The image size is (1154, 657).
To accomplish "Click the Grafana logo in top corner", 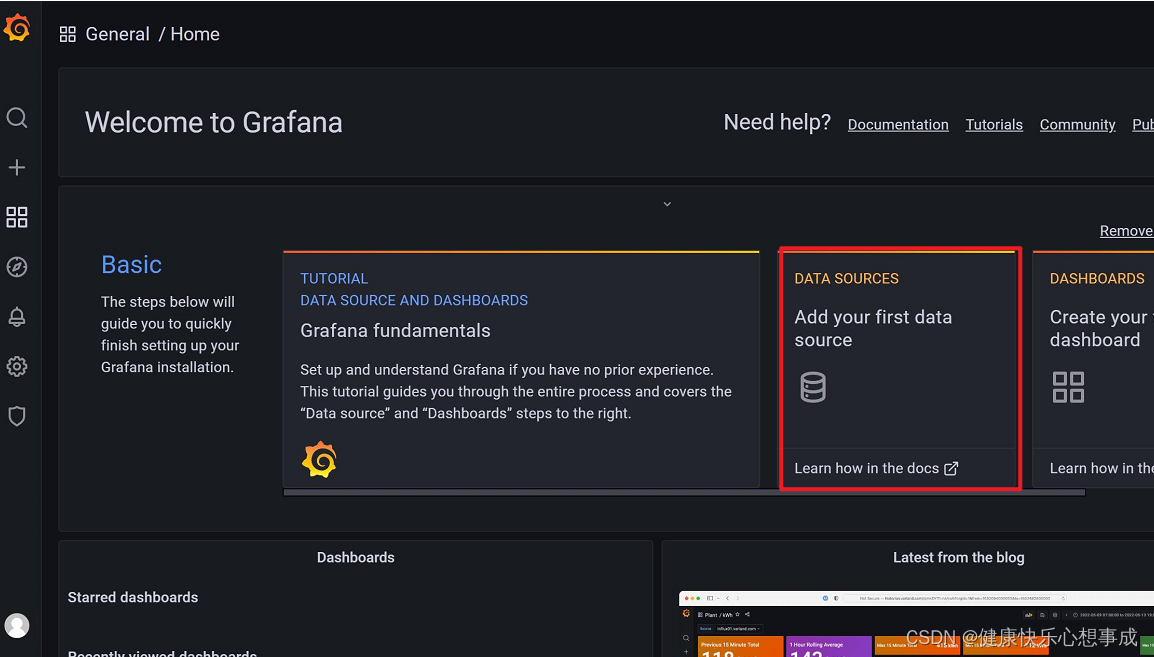I will tap(18, 27).
